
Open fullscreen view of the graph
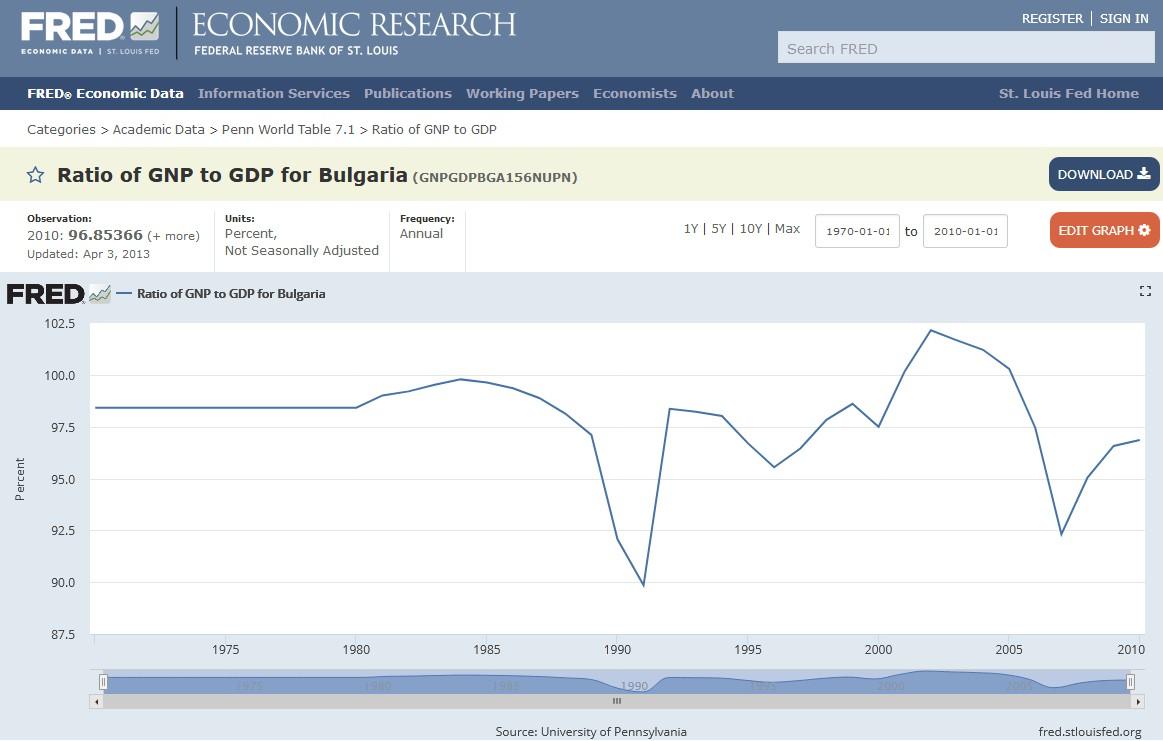(1145, 291)
